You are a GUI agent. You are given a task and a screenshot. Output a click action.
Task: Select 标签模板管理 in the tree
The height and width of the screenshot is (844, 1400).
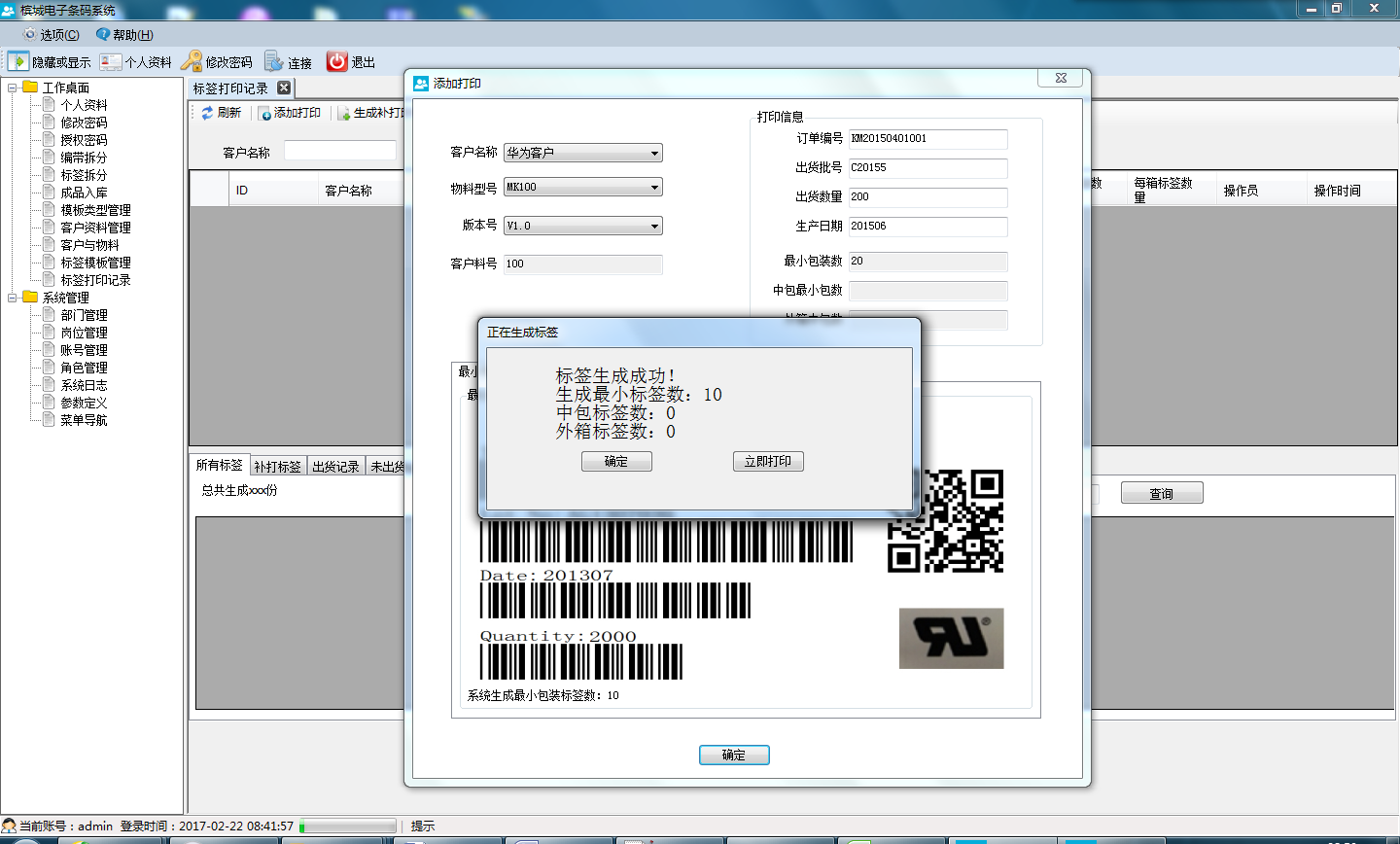tap(95, 263)
